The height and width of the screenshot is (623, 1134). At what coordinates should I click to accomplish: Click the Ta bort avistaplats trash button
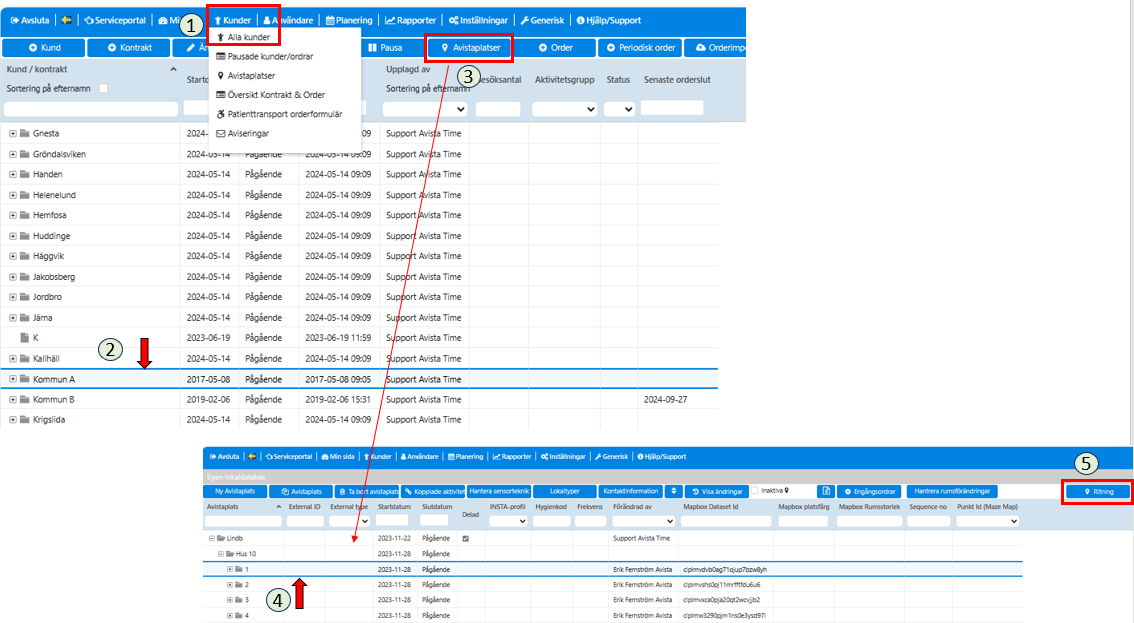(367, 491)
